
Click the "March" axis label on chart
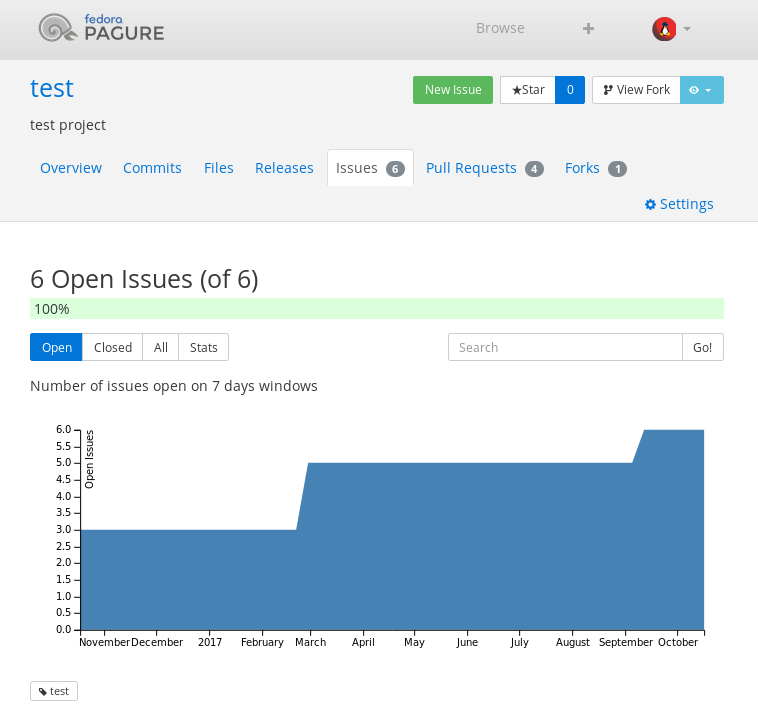310,642
